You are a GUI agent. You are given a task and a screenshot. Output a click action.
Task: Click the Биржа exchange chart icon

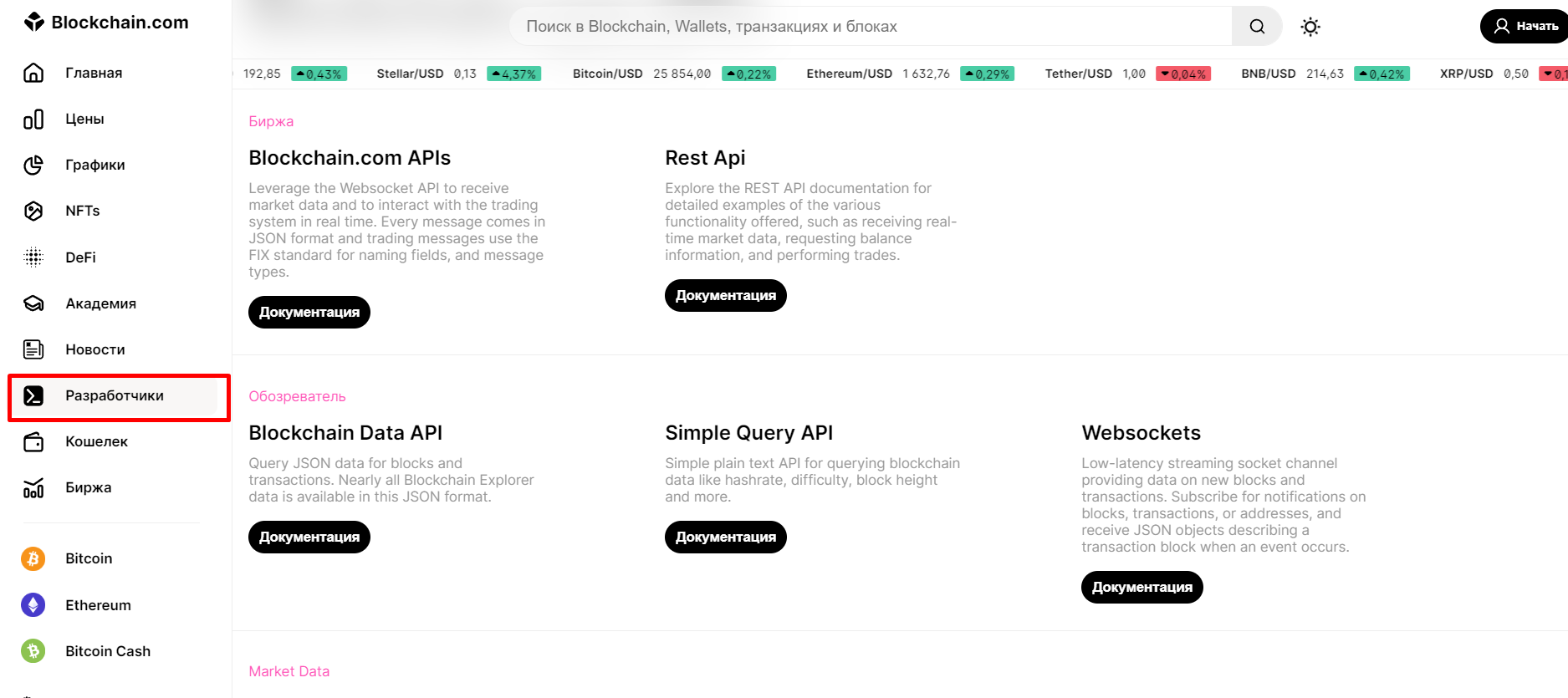click(33, 488)
